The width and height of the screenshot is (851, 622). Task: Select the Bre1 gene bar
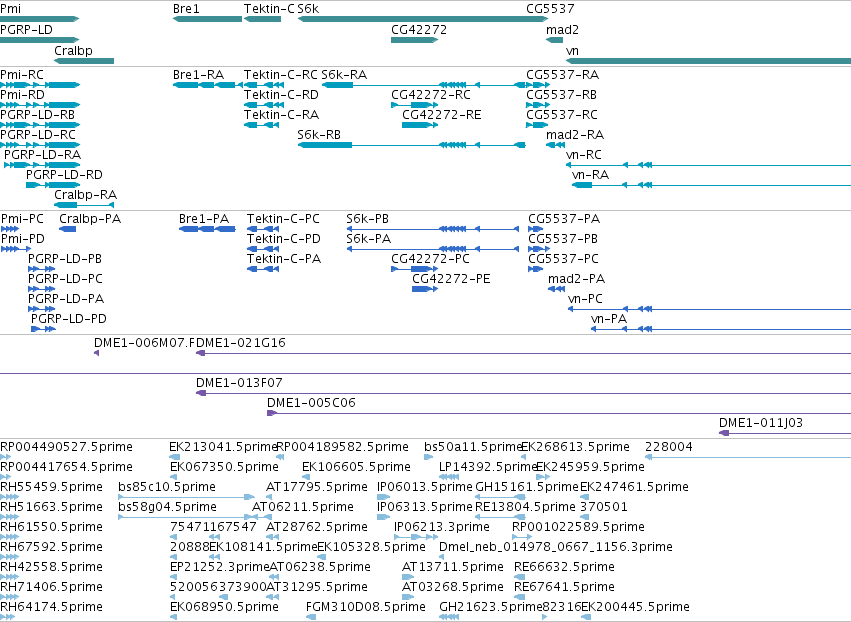(207, 19)
